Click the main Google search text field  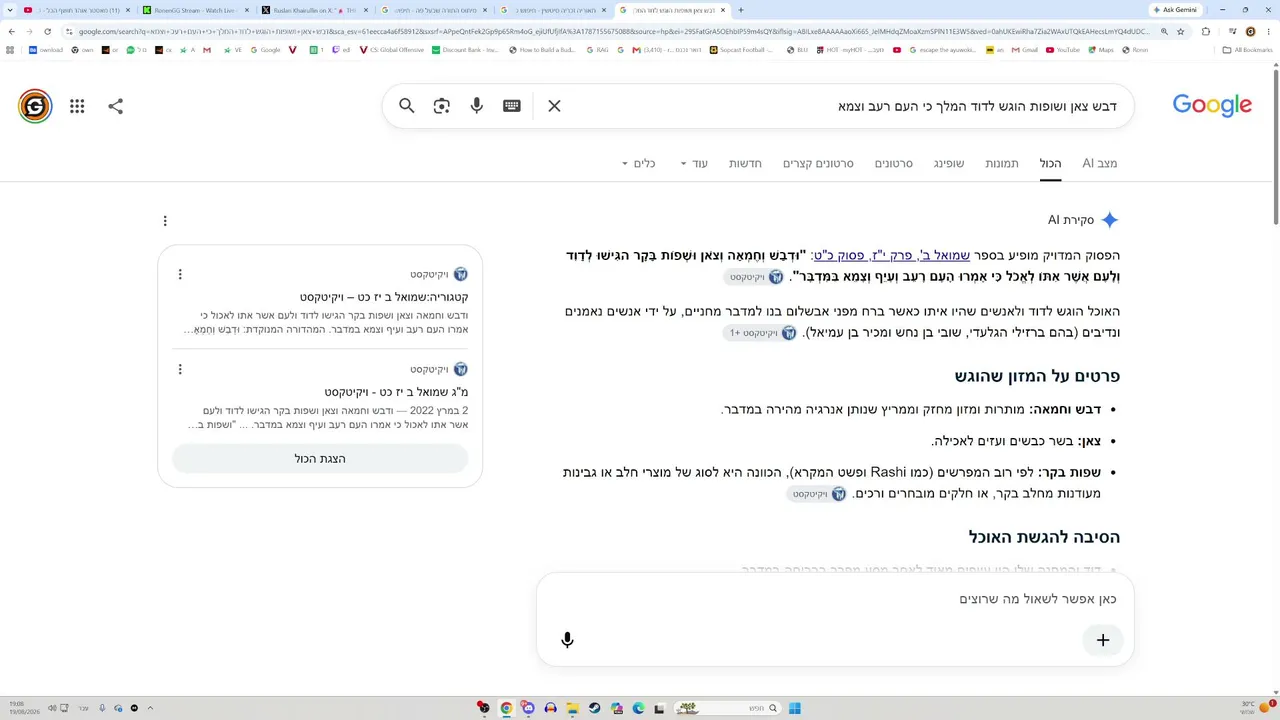[x=844, y=106]
